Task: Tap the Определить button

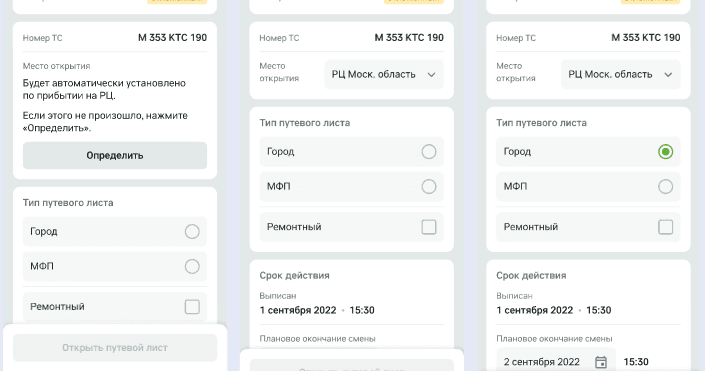Action: 115,156
